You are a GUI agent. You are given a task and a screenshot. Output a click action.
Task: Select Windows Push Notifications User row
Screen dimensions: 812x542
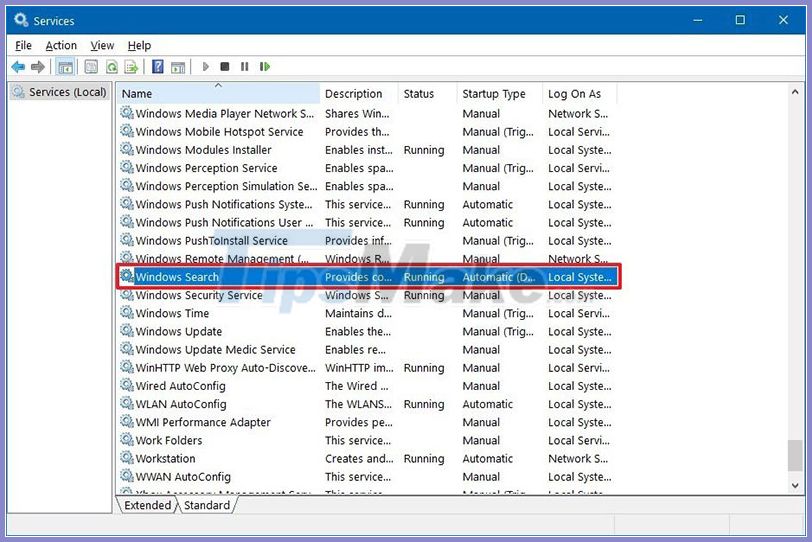point(367,222)
